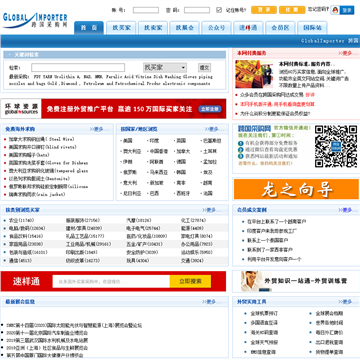The height and width of the screenshot is (360, 360).
Task: Open the 公众号 navigation tab
Action: click(216, 28)
